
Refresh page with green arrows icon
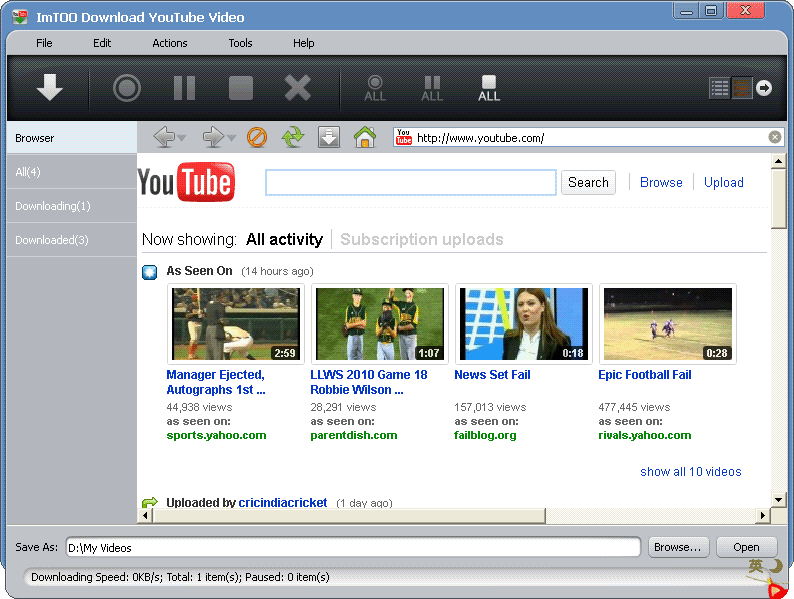point(293,137)
